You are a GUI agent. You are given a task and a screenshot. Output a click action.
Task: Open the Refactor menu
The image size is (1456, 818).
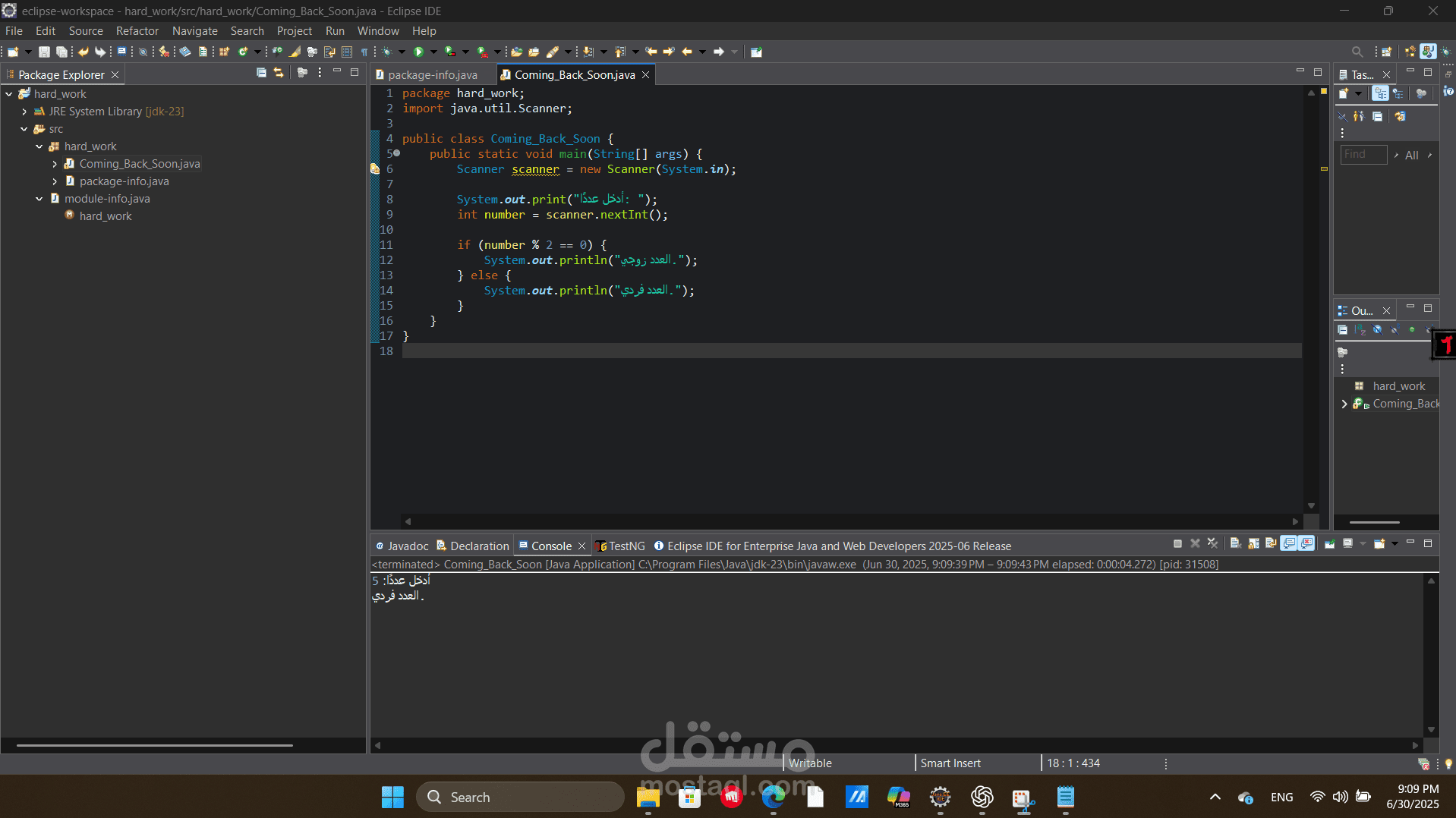pos(137,31)
